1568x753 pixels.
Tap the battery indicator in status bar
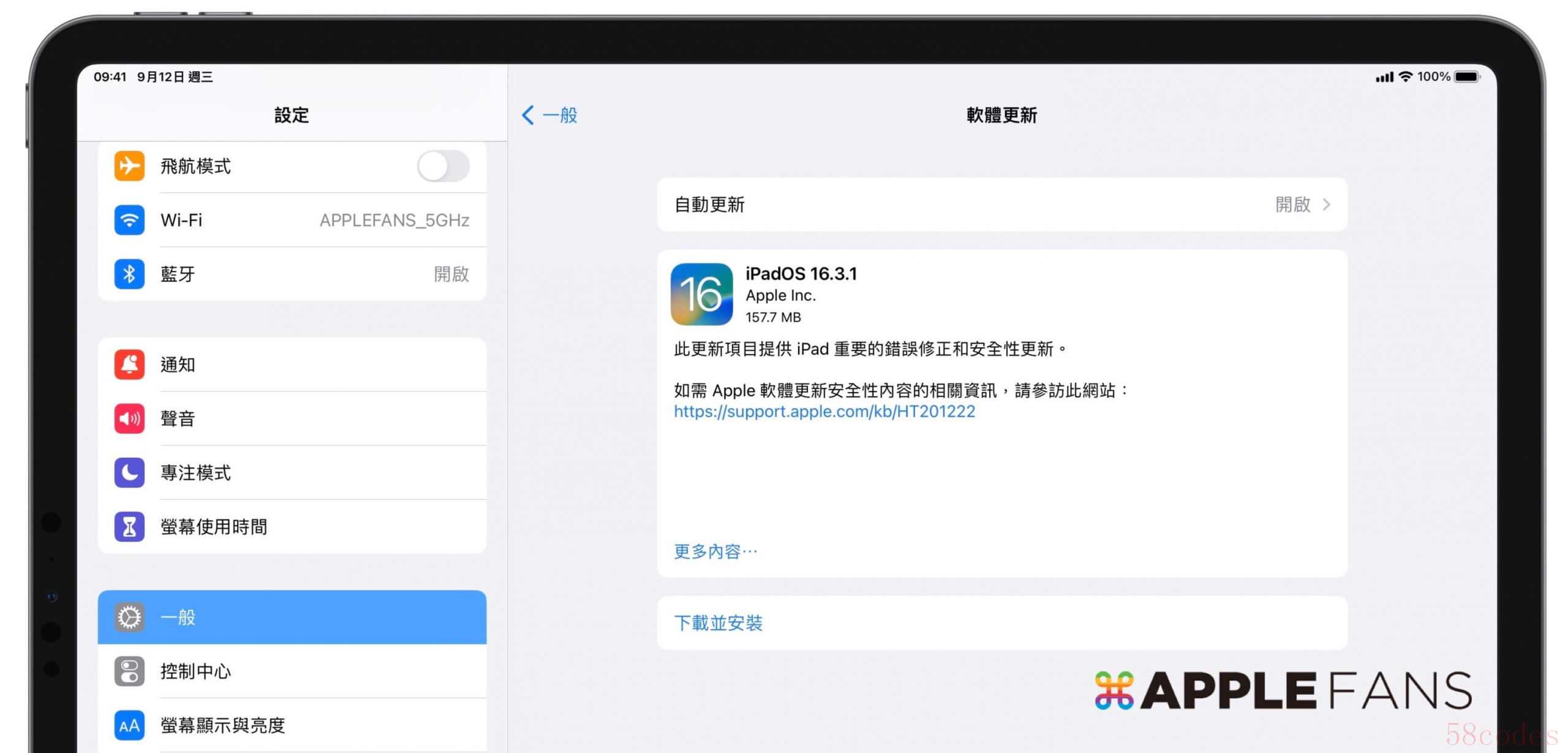click(1467, 77)
